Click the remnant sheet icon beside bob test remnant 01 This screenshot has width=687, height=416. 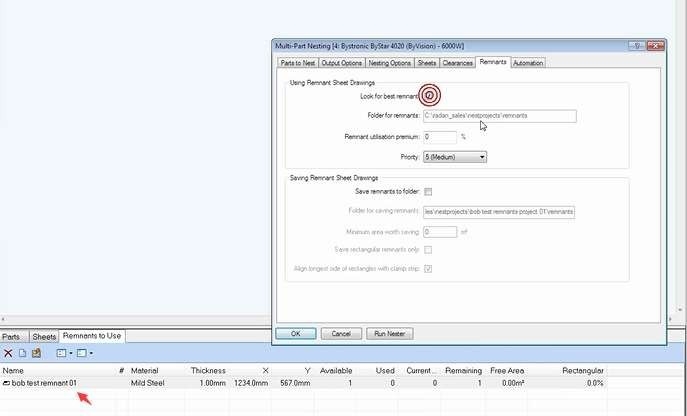[7, 383]
